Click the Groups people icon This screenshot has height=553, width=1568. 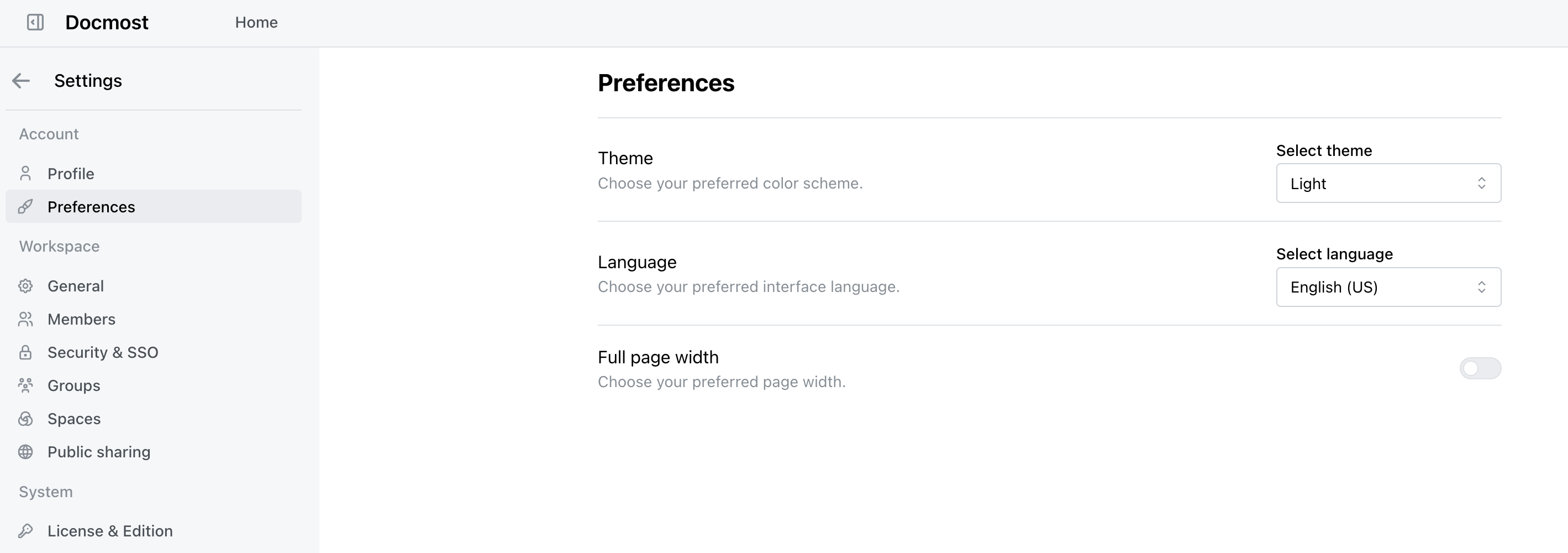tap(25, 385)
